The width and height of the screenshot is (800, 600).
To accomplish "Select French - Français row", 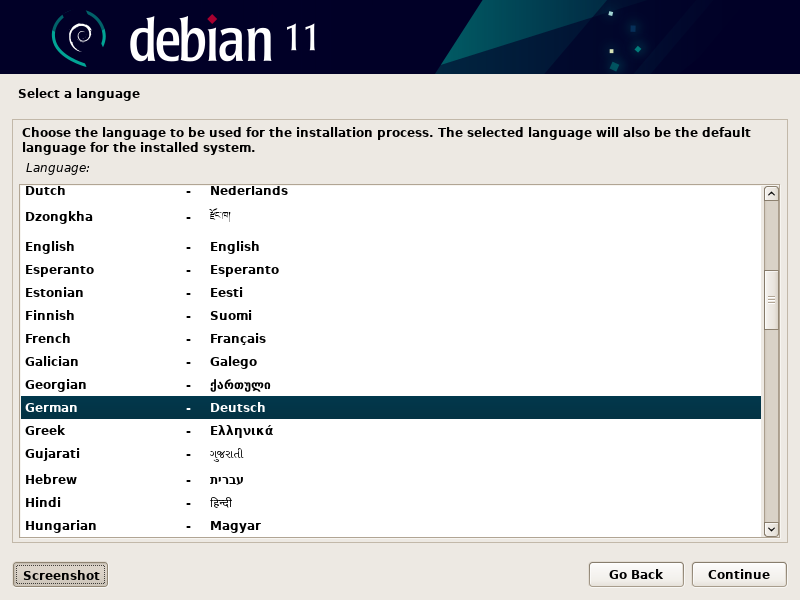I will [391, 338].
